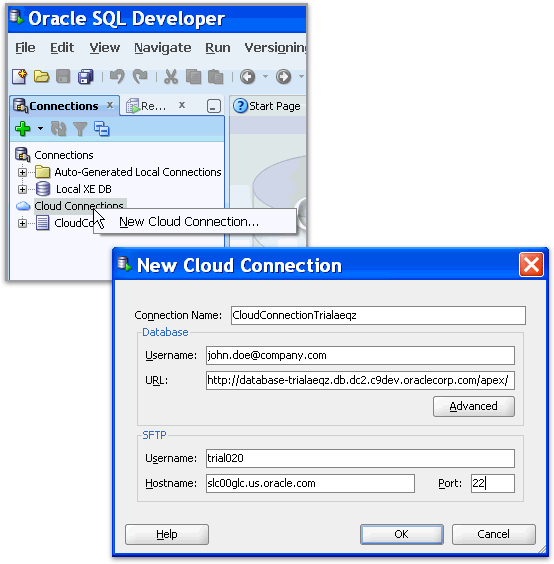
Task: Open the Forward history dropdown arrow
Action: coord(301,76)
